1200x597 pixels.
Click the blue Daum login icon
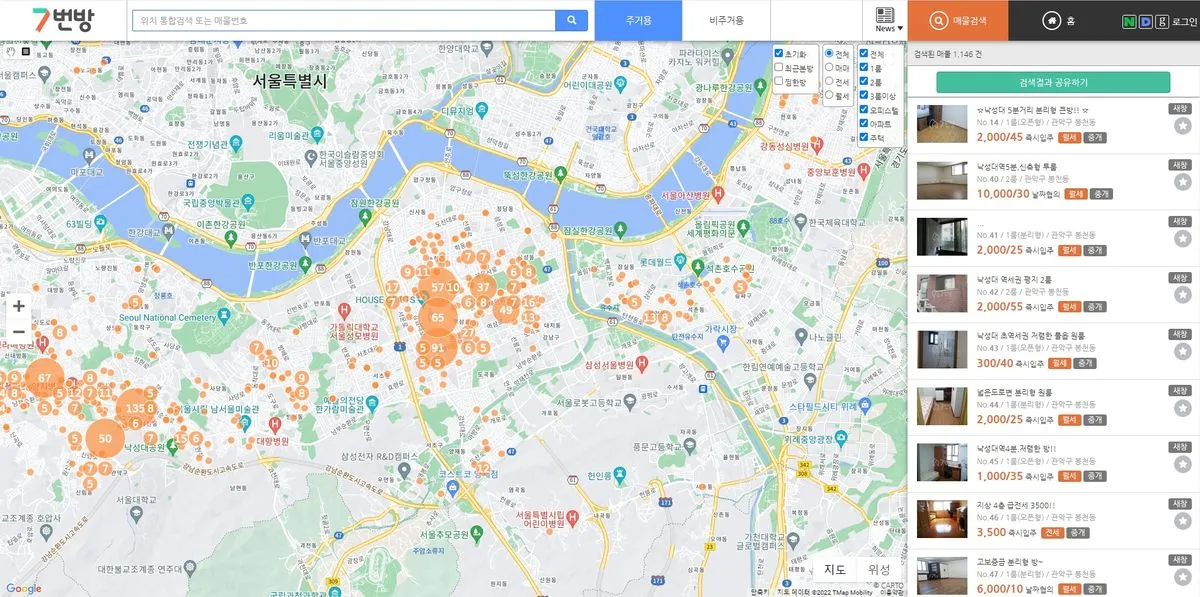(1145, 21)
